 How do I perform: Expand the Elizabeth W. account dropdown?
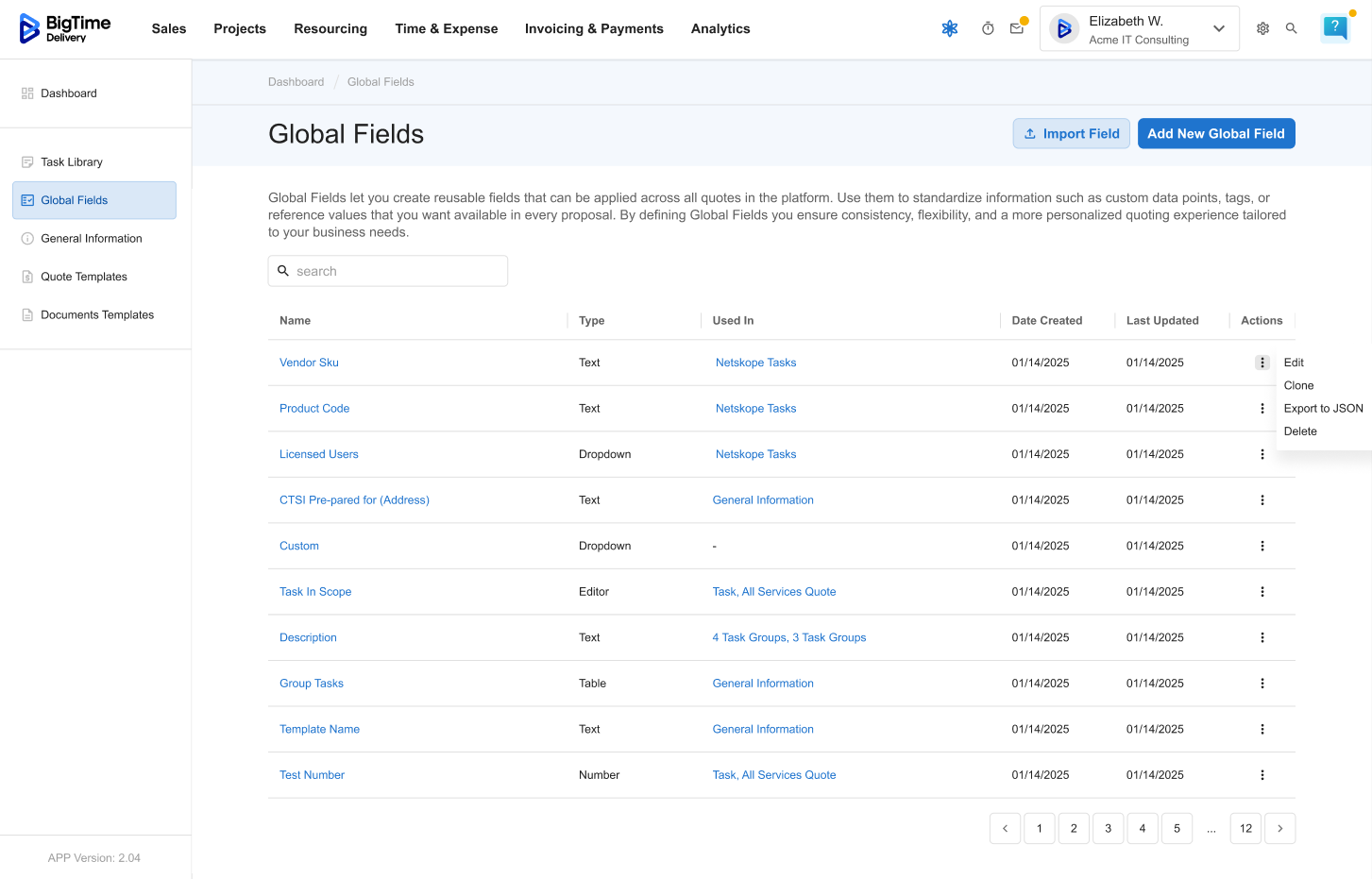click(x=1218, y=29)
